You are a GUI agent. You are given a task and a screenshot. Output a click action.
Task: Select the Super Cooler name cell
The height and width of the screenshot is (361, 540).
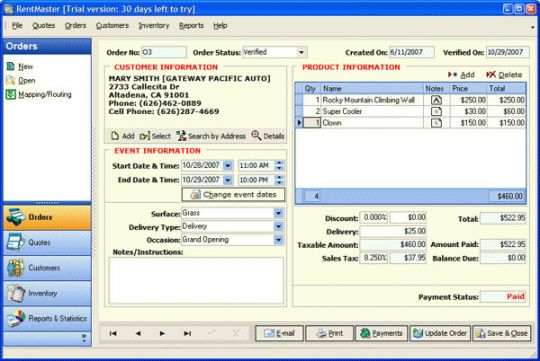[x=372, y=112]
